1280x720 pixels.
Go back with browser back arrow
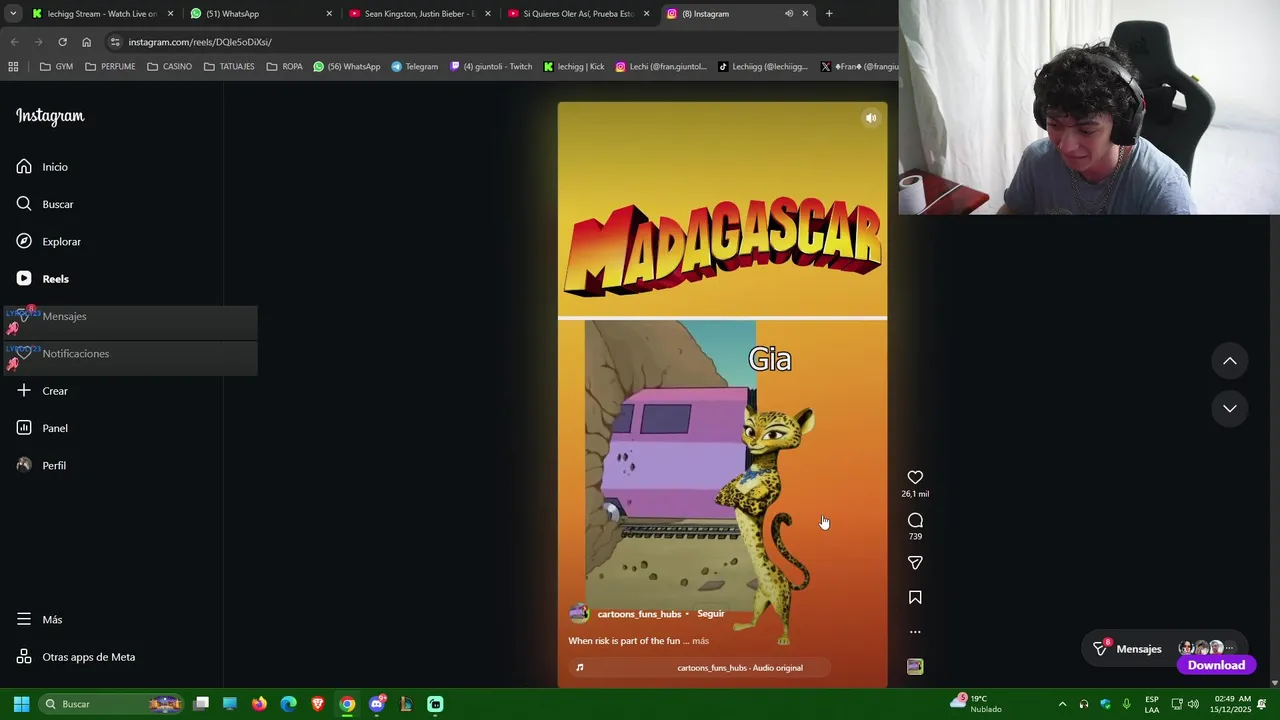point(14,42)
